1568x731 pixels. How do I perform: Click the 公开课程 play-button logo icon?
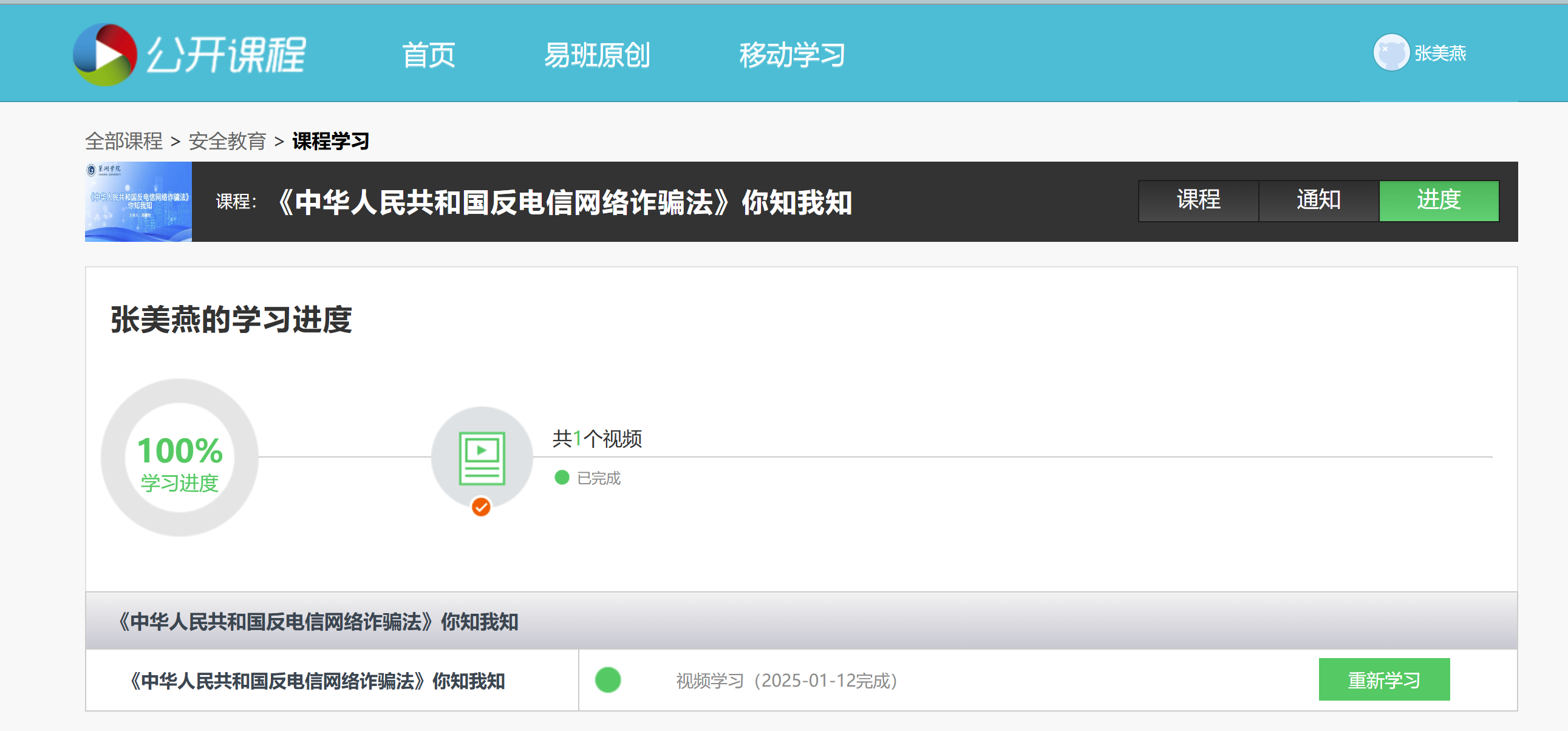click(x=104, y=55)
